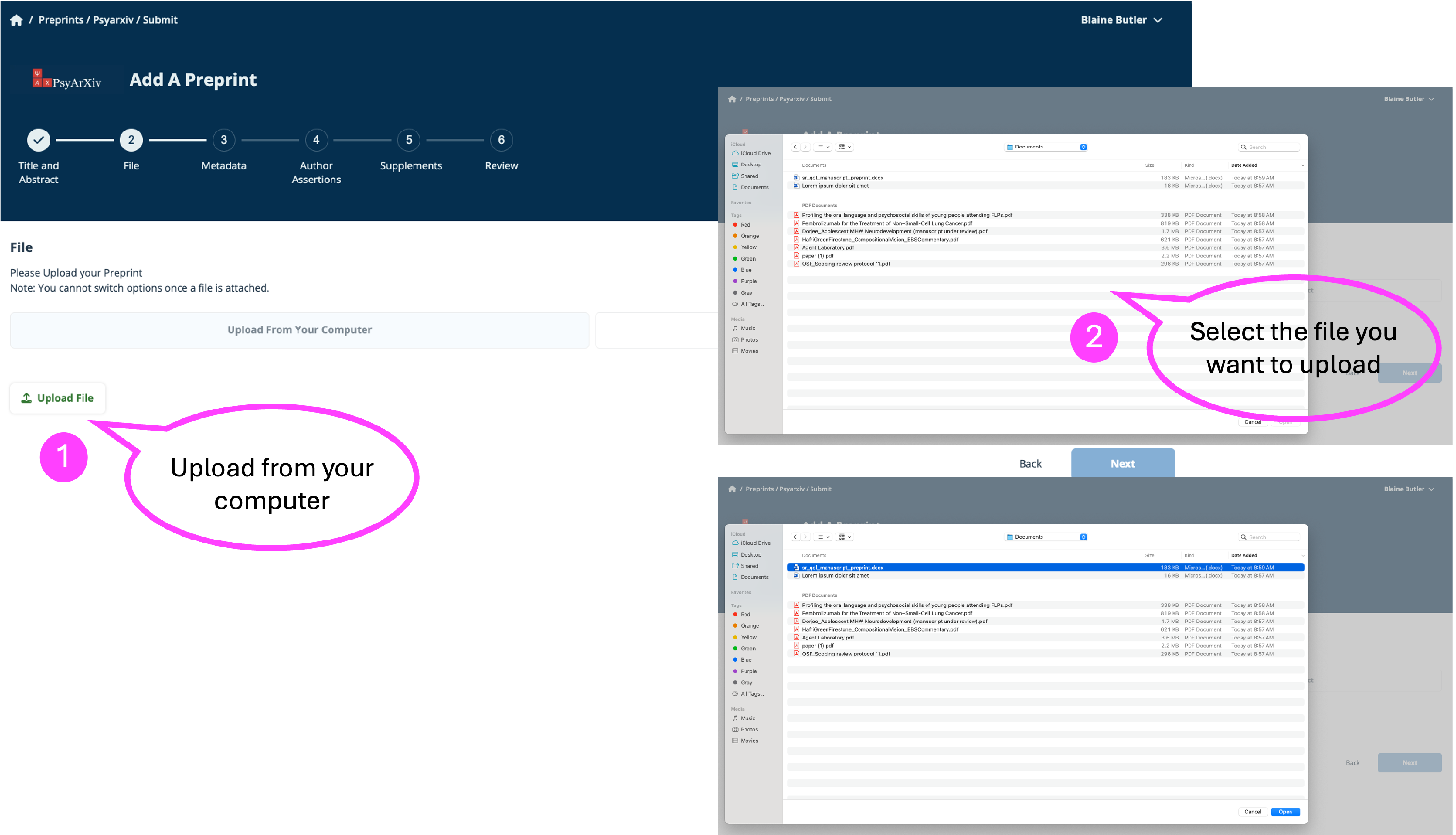Viewport: 1456px width, 835px height.
Task: Go to step 3 Metadata circle
Action: click(x=224, y=140)
